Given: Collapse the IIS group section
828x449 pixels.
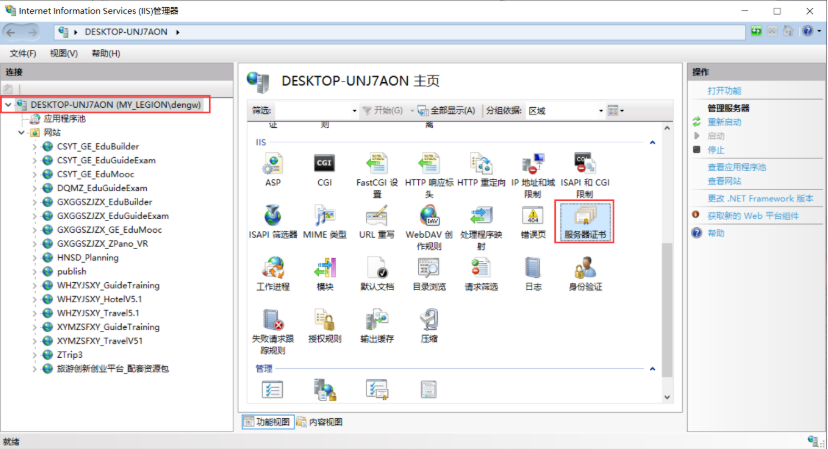Looking at the screenshot, I should tap(652, 143).
